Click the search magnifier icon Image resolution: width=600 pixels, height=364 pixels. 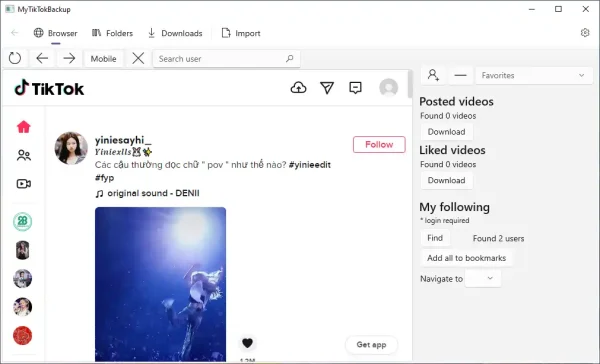click(x=290, y=59)
